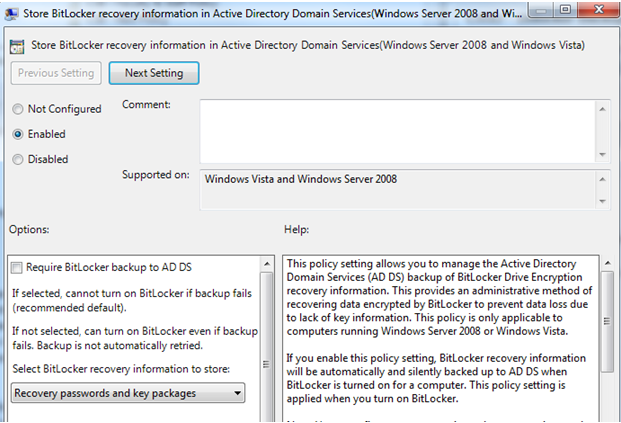Click the Supported on: label
The width and height of the screenshot is (621, 423).
click(x=156, y=175)
